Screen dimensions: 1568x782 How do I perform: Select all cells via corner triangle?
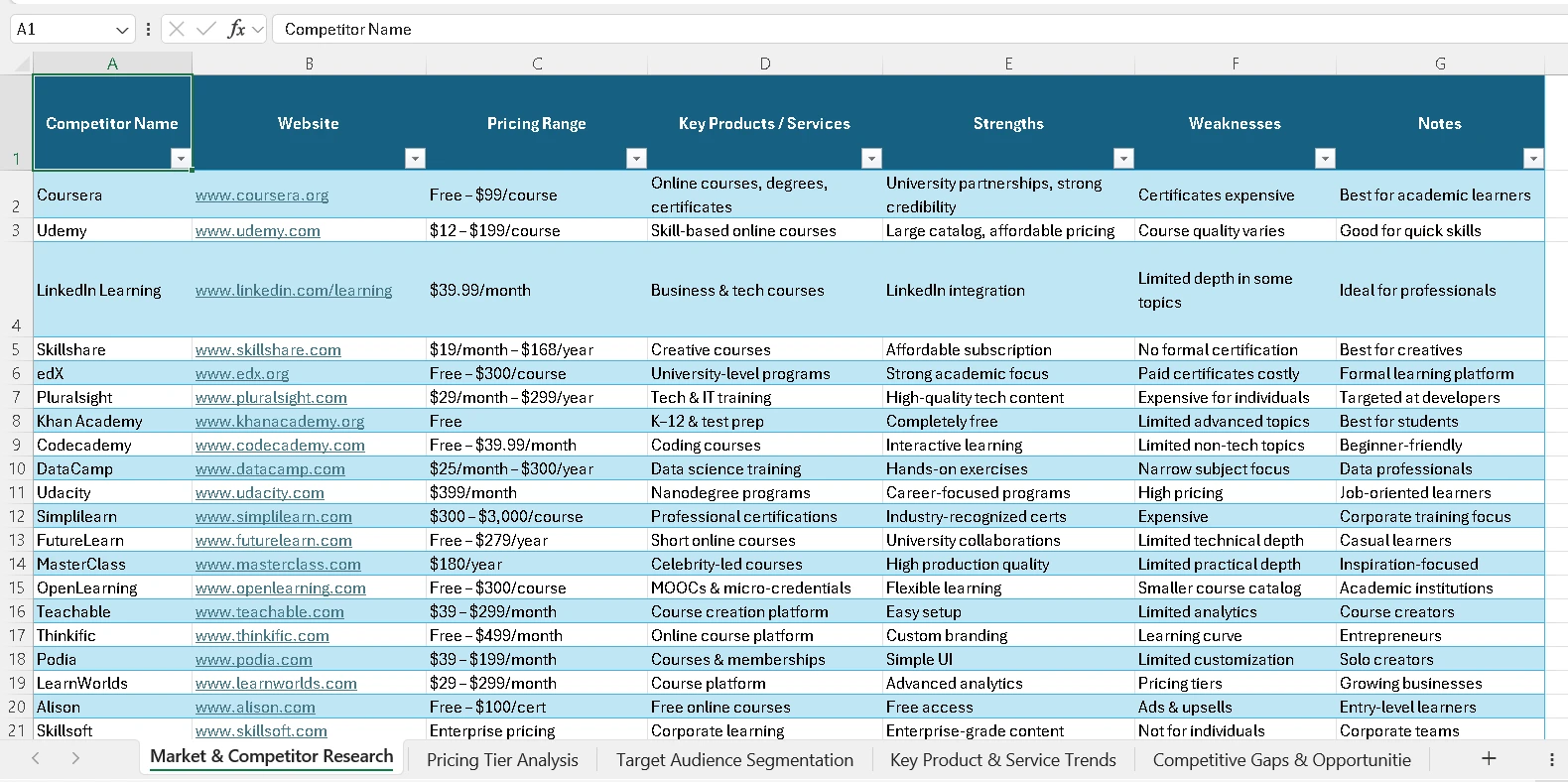(x=22, y=65)
